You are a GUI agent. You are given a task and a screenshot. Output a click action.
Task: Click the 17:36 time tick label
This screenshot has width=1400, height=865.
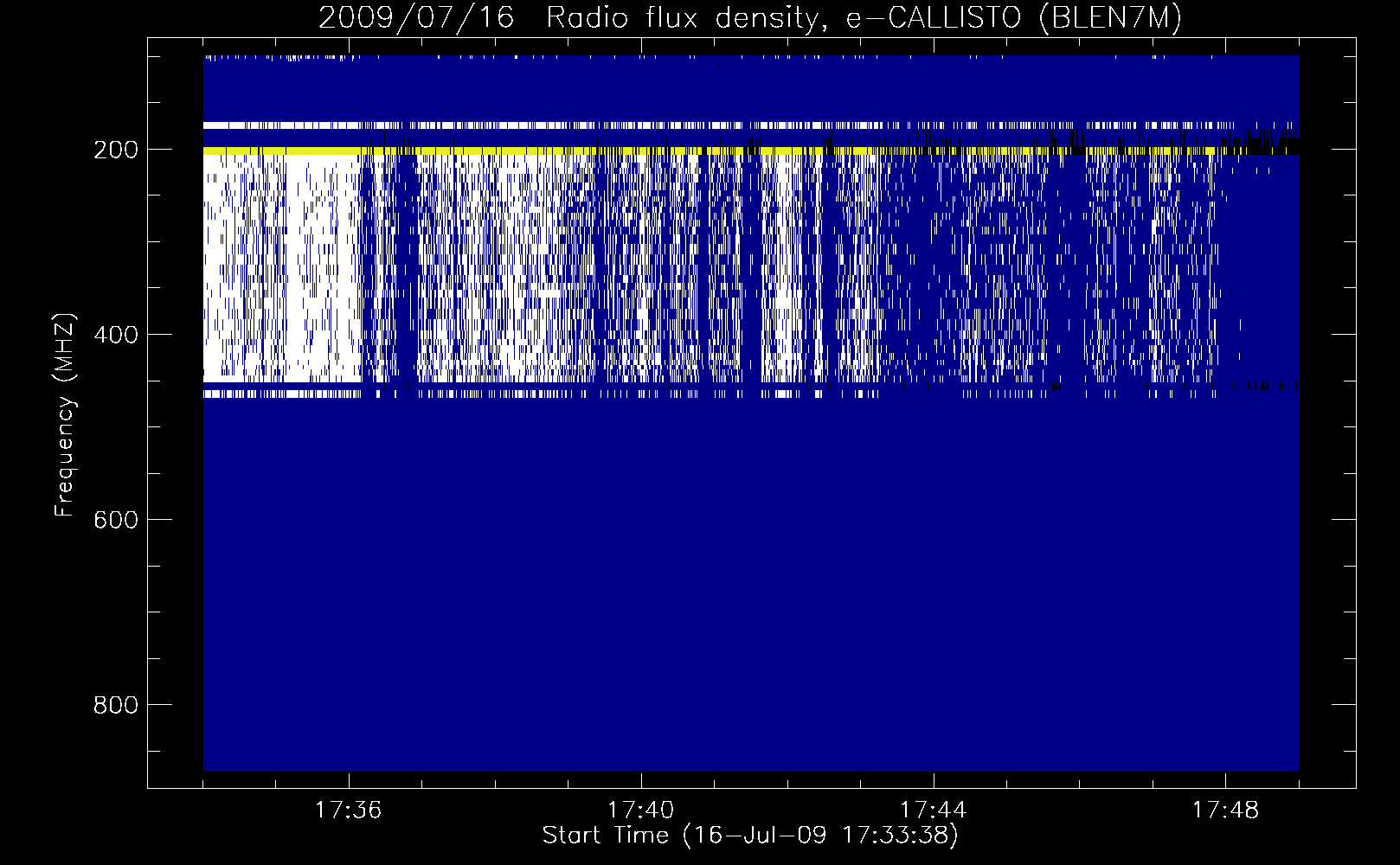click(349, 811)
